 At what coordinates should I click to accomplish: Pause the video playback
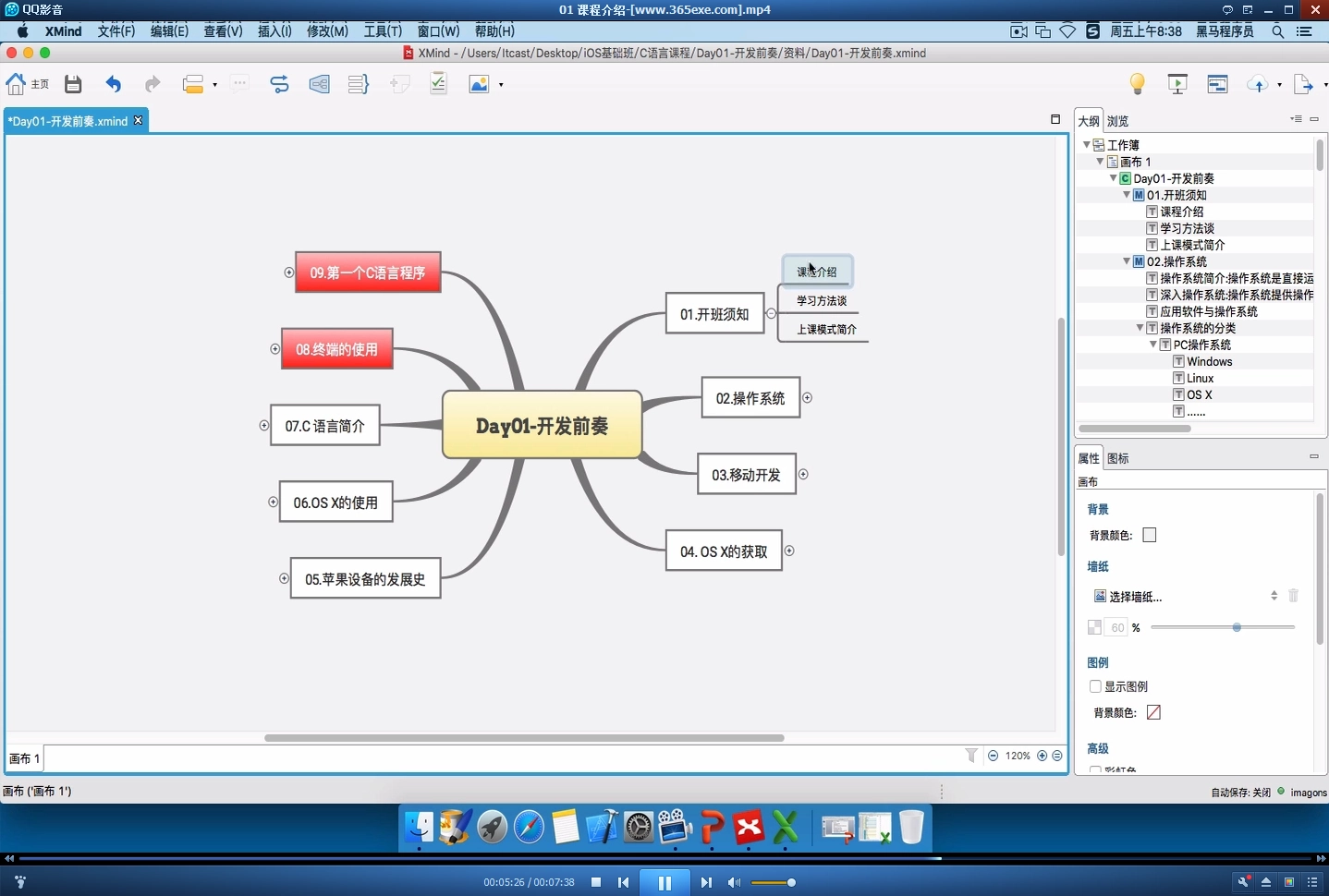[x=664, y=882]
